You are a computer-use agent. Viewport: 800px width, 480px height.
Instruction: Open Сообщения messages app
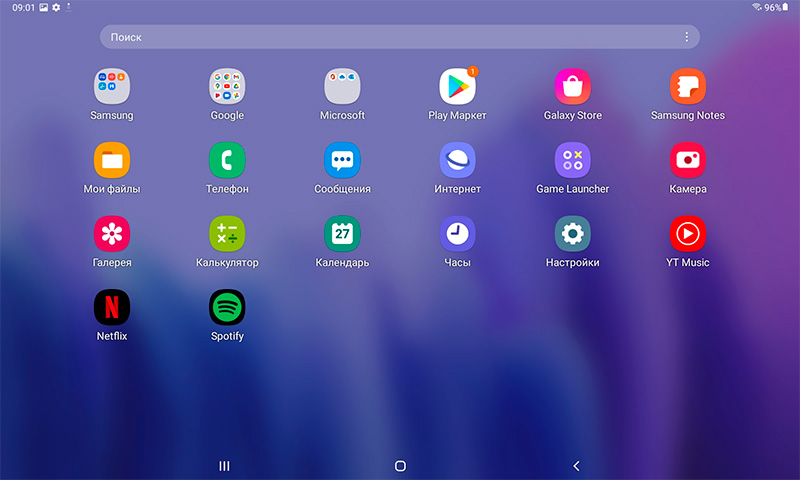pyautogui.click(x=342, y=160)
